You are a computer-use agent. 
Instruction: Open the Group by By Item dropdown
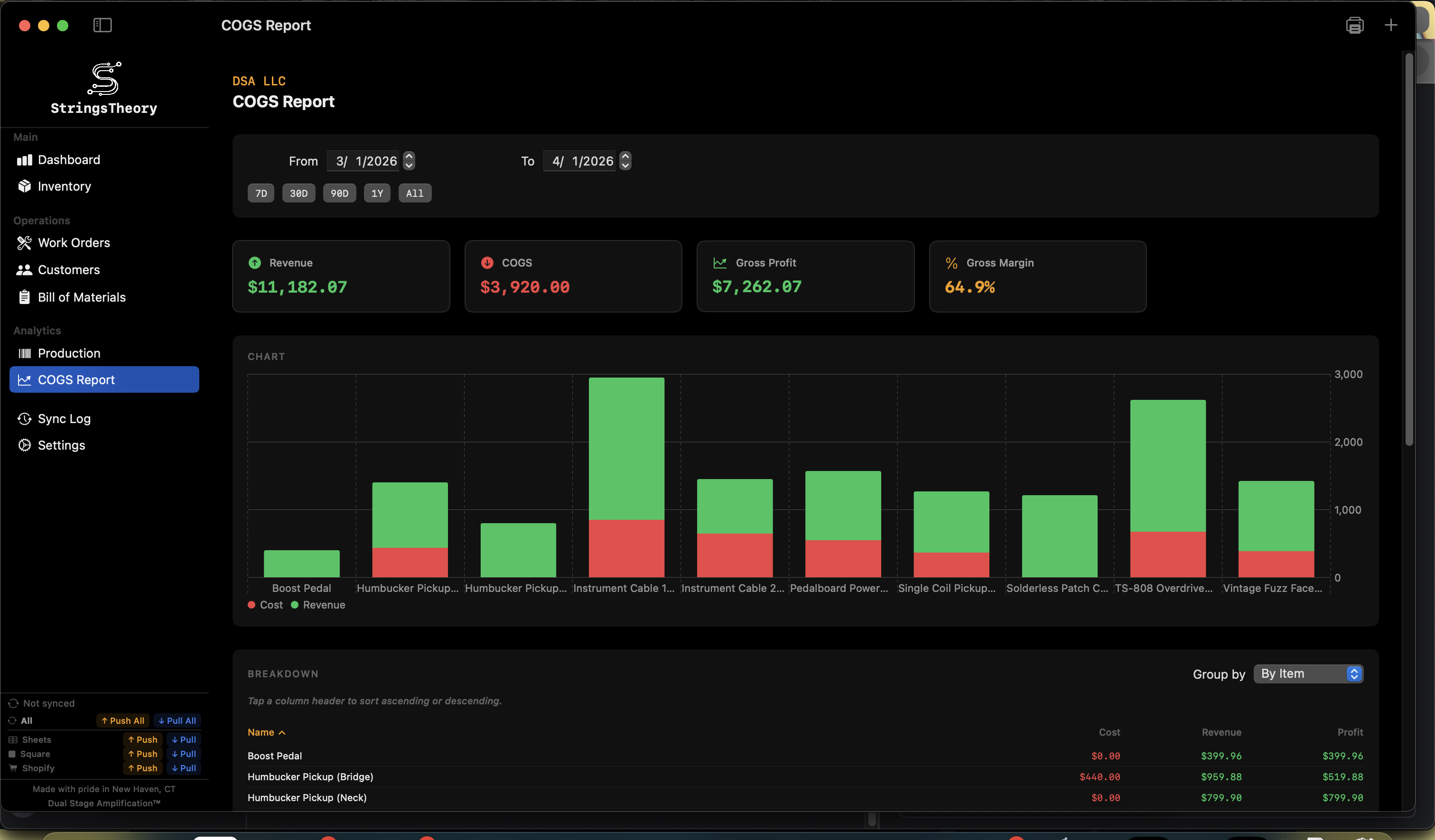click(1308, 674)
